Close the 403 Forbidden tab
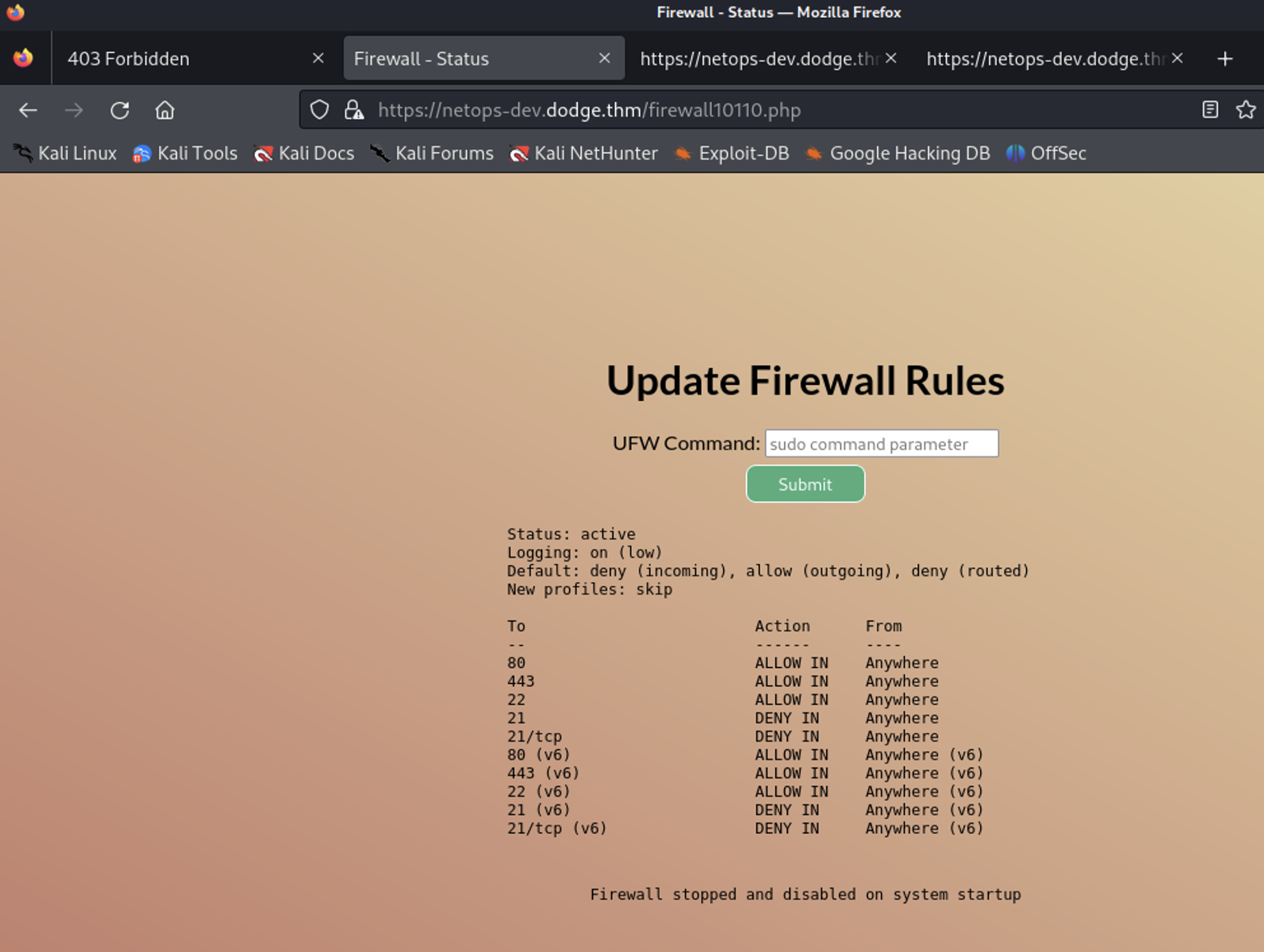Viewport: 1264px width, 952px height. [x=318, y=59]
